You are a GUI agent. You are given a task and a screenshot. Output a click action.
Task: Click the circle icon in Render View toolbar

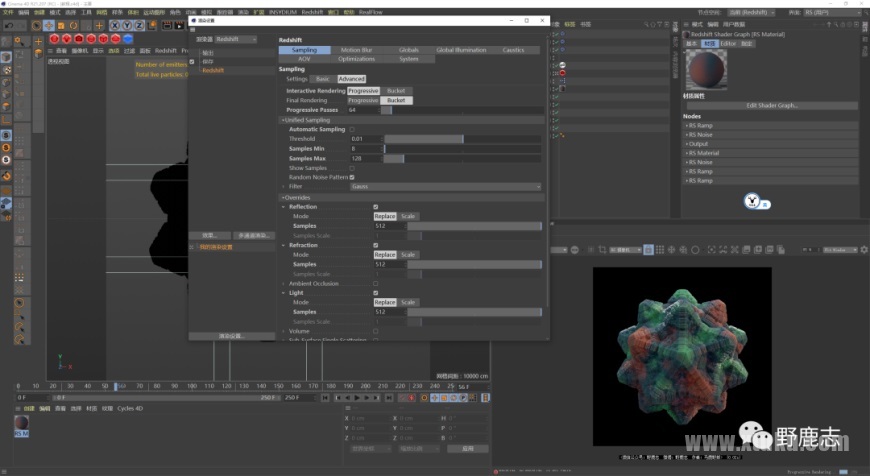(x=695, y=250)
